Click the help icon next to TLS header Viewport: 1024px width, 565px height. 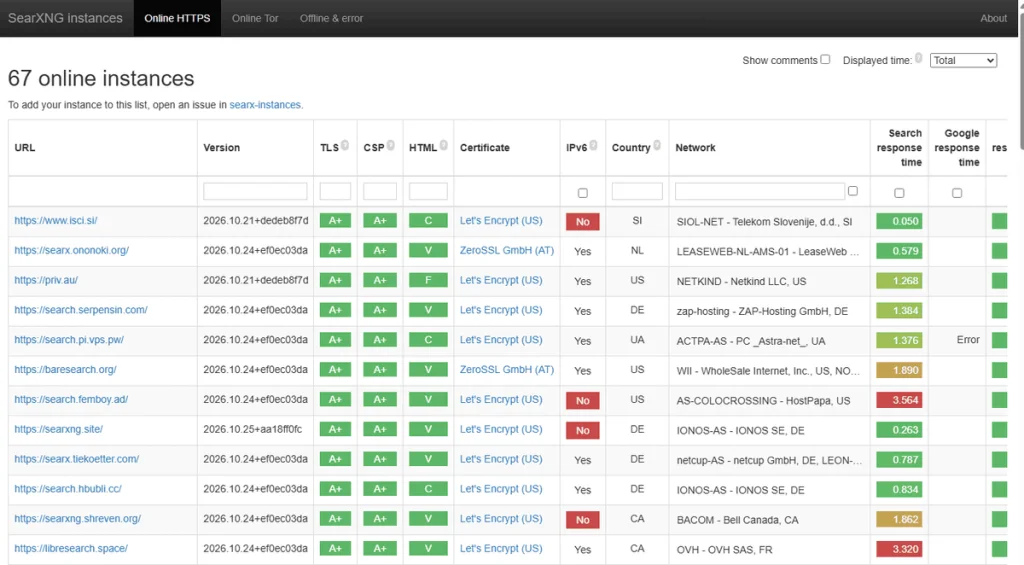(x=345, y=146)
